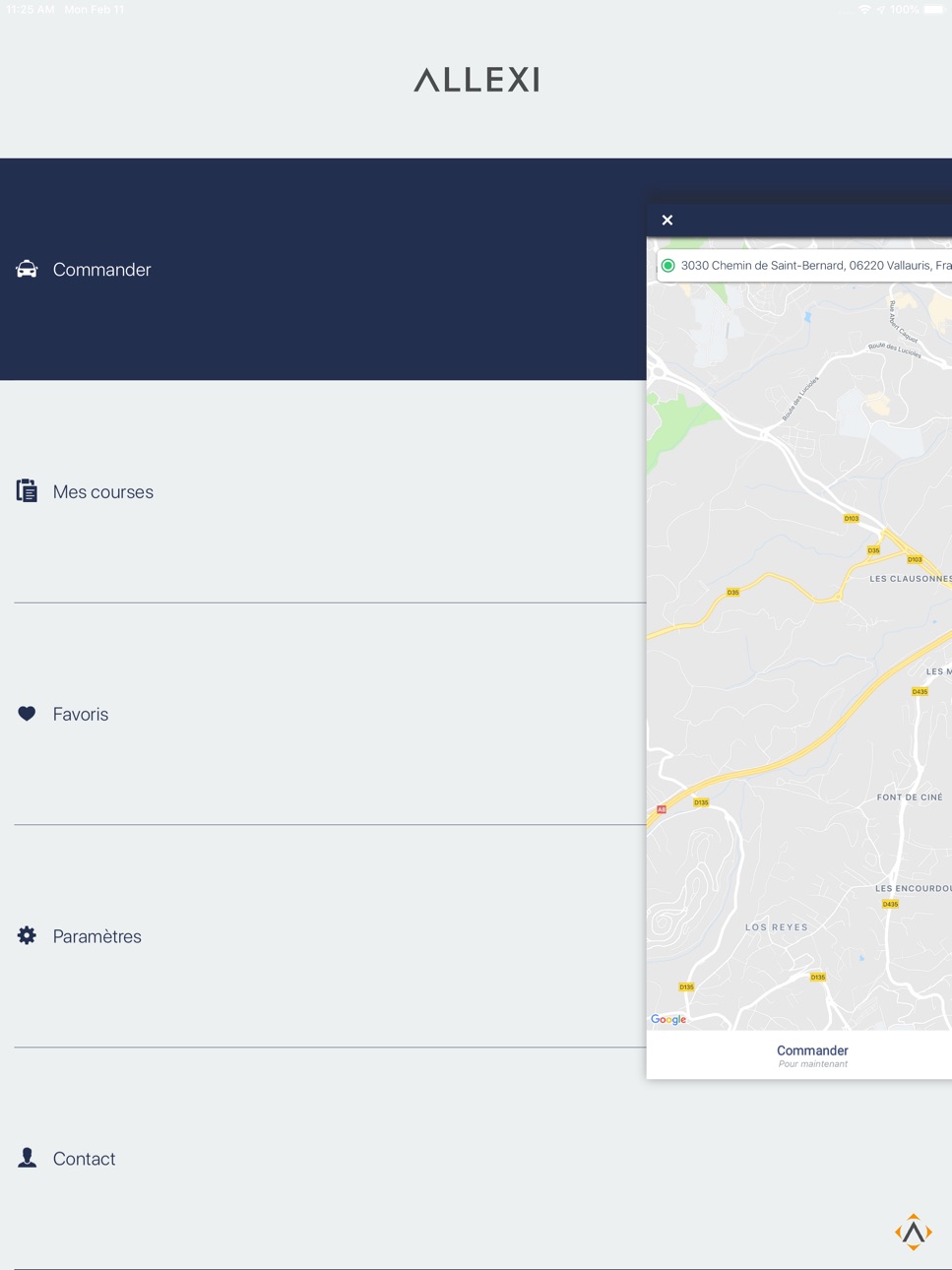The image size is (952, 1270).
Task: Click the orange Allexi compass icon
Action: [914, 1232]
